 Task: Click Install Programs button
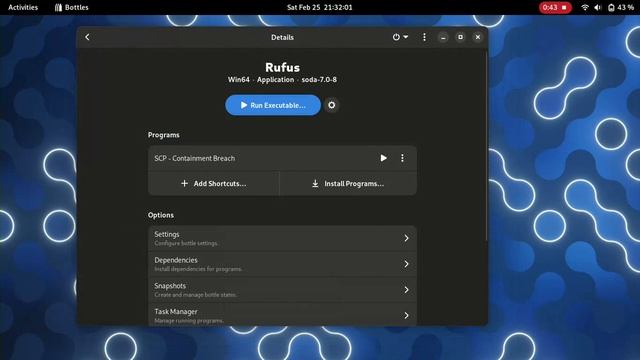(x=348, y=184)
